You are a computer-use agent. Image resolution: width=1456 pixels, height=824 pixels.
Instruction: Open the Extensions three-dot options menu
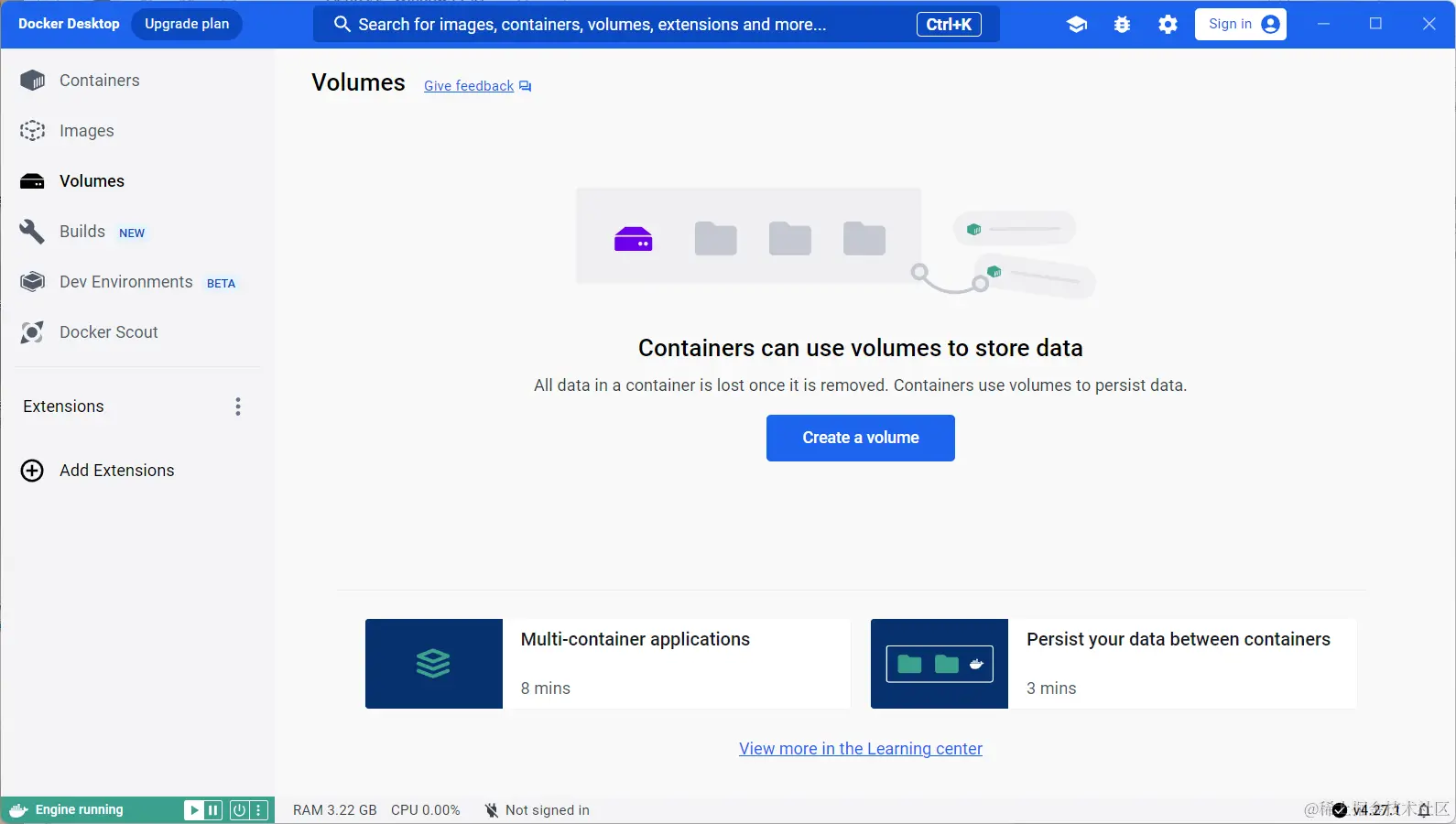point(238,407)
